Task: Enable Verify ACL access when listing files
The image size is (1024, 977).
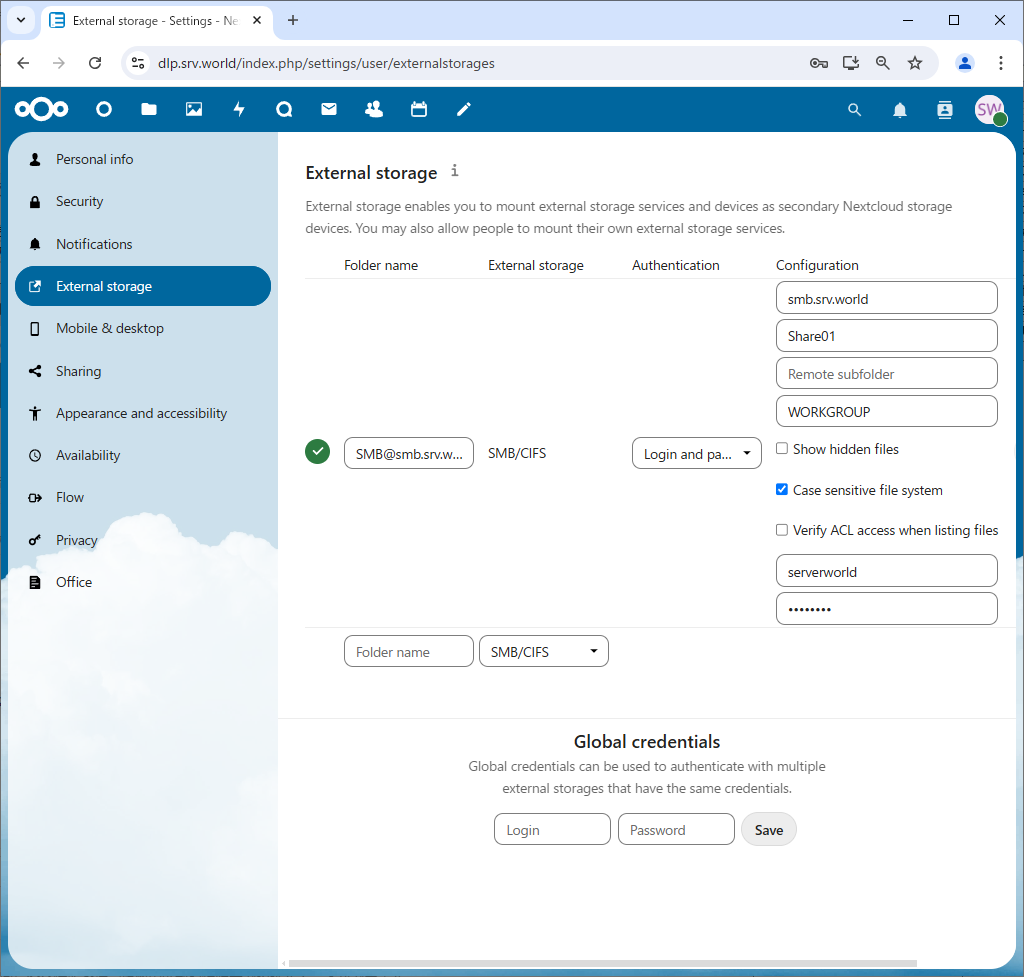Action: coord(782,530)
